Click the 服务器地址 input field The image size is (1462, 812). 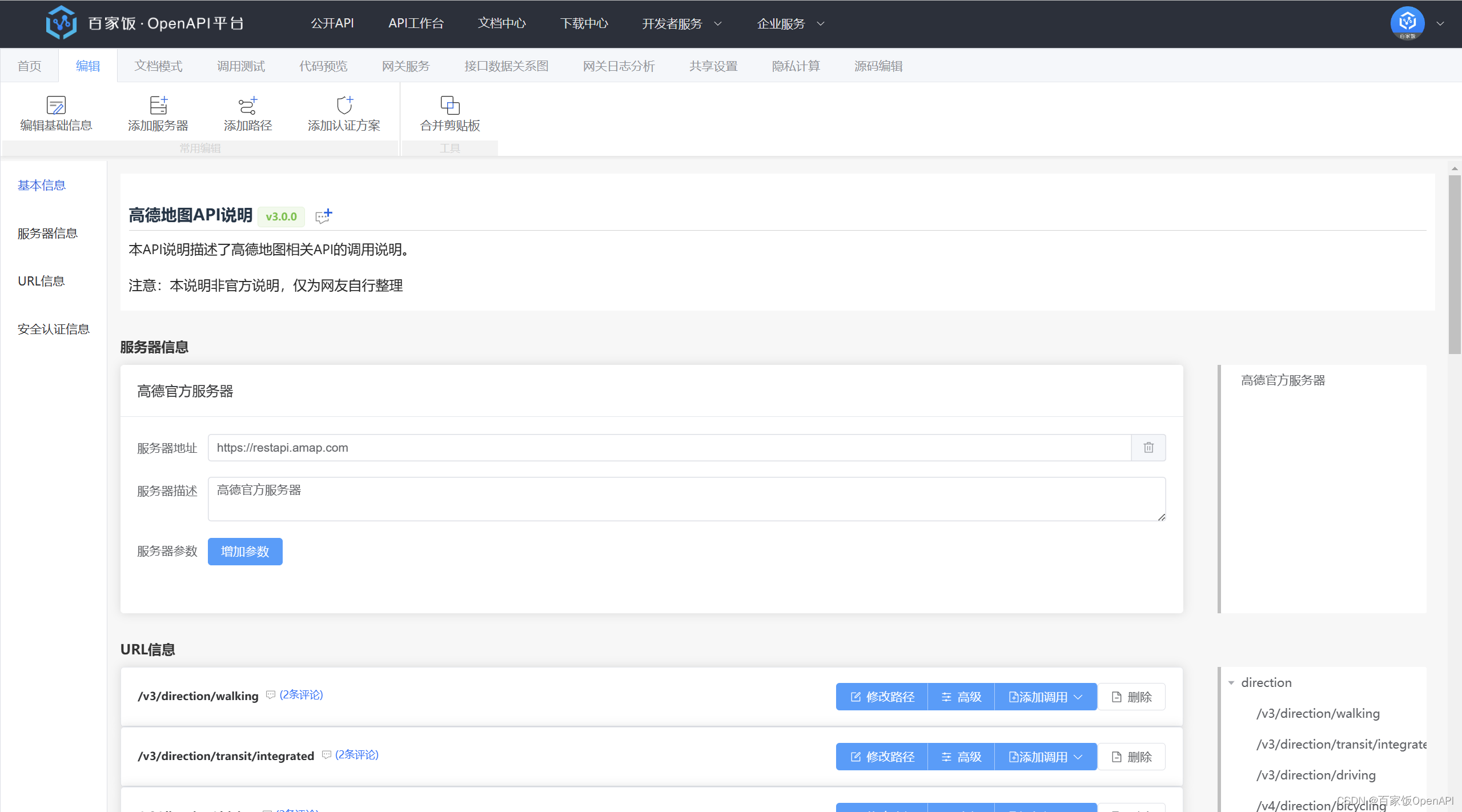pyautogui.click(x=669, y=448)
